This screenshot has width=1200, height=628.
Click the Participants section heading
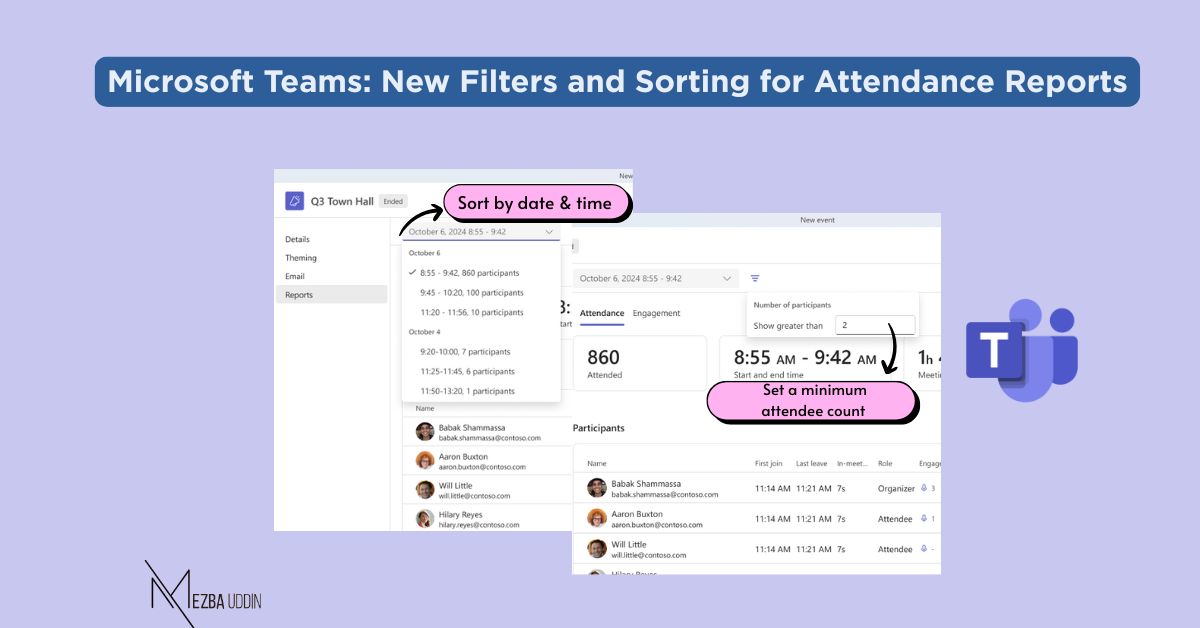[598, 428]
